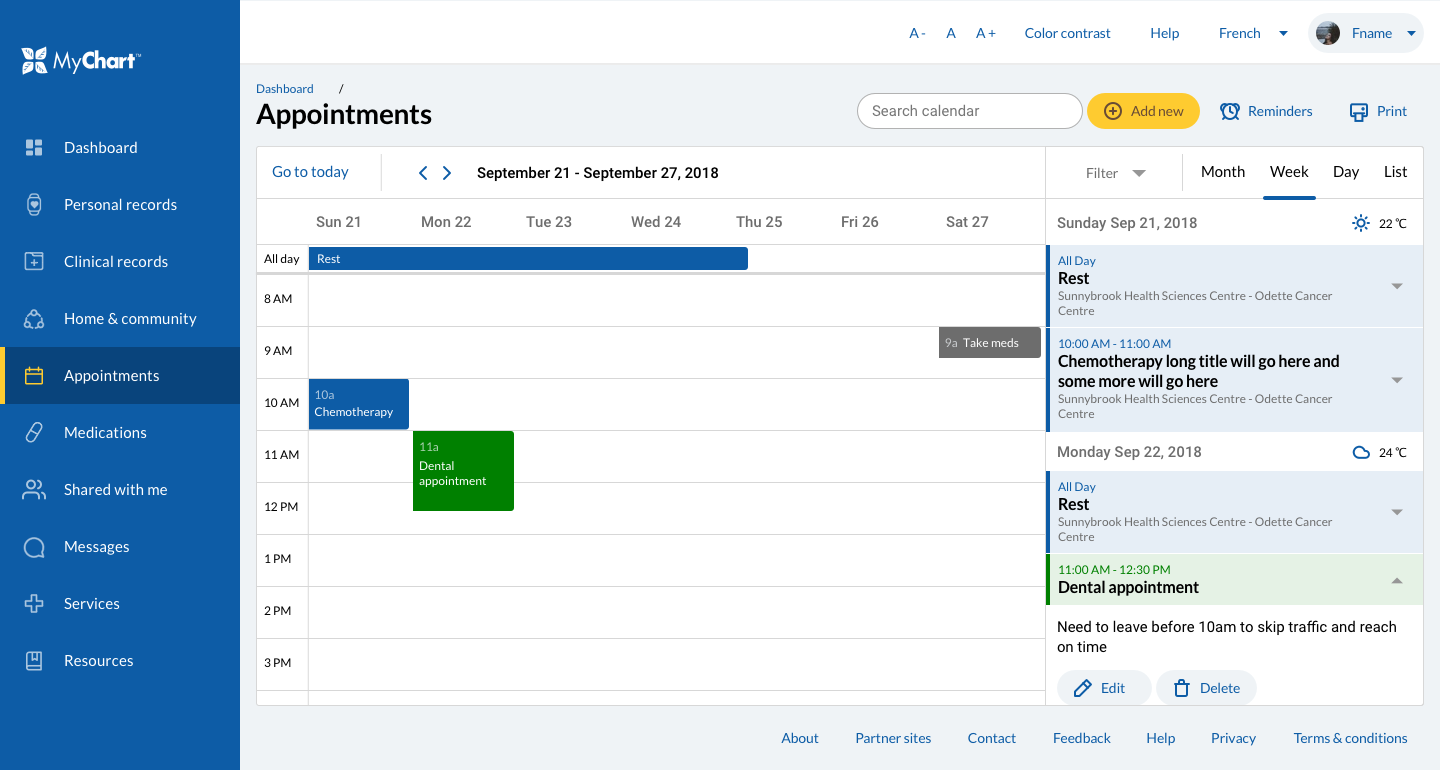Click the Go to today link
Screen dimensions: 1440x770
tap(310, 172)
